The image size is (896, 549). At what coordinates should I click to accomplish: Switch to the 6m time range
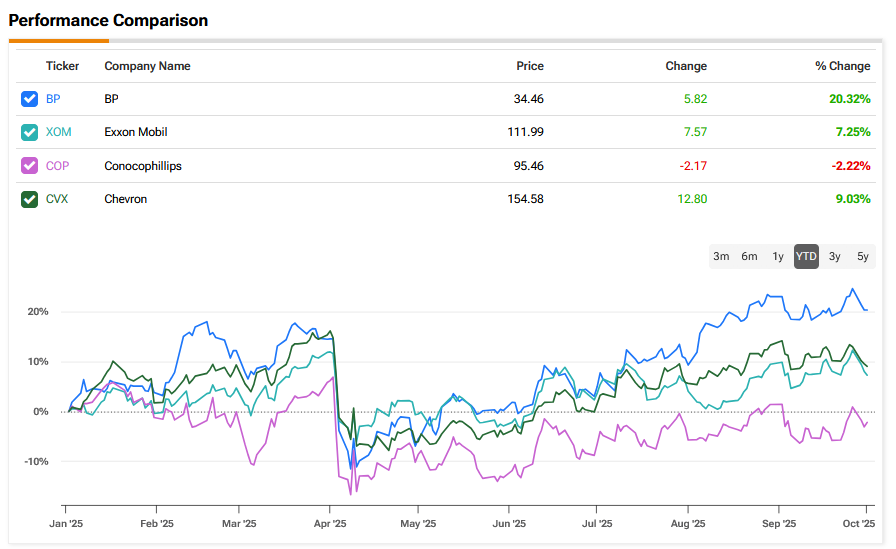click(749, 257)
